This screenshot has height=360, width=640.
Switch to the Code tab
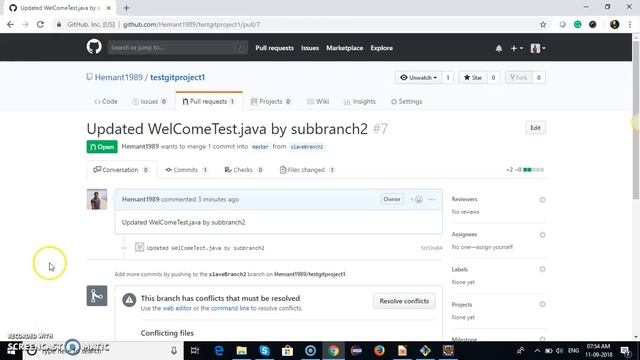point(106,101)
